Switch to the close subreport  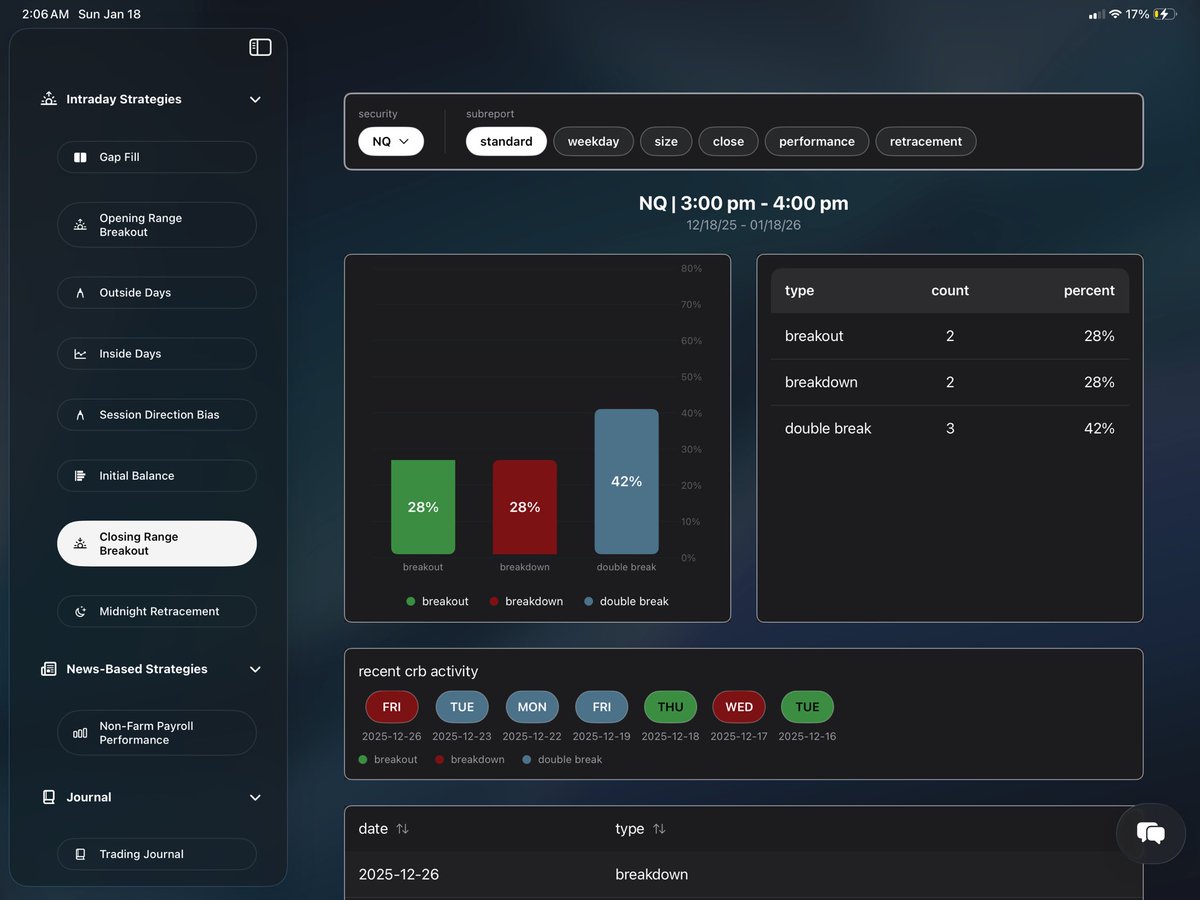(728, 141)
